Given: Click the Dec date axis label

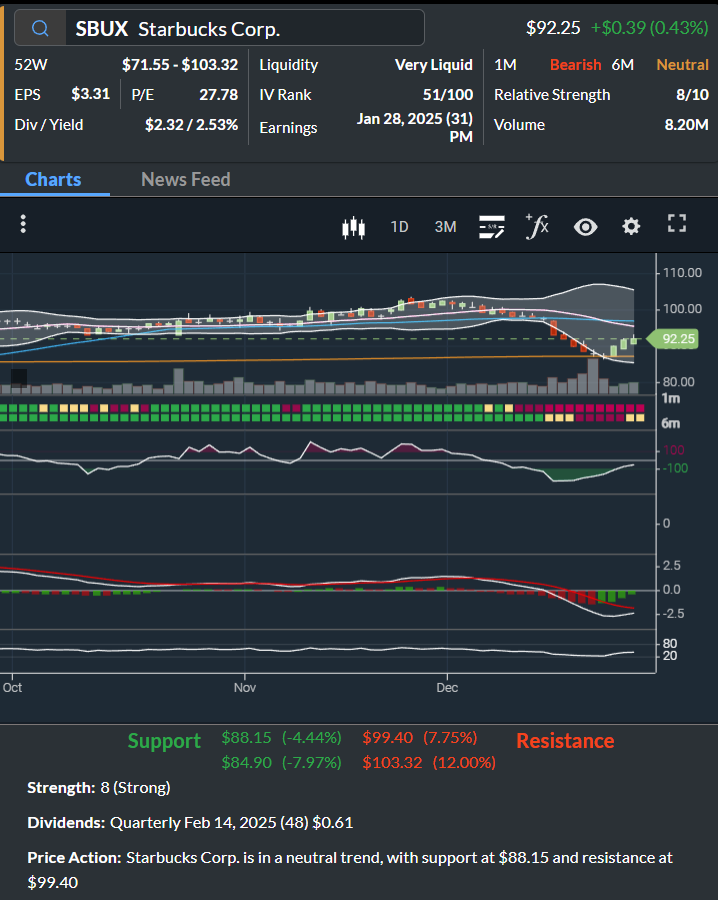Looking at the screenshot, I should (x=447, y=688).
